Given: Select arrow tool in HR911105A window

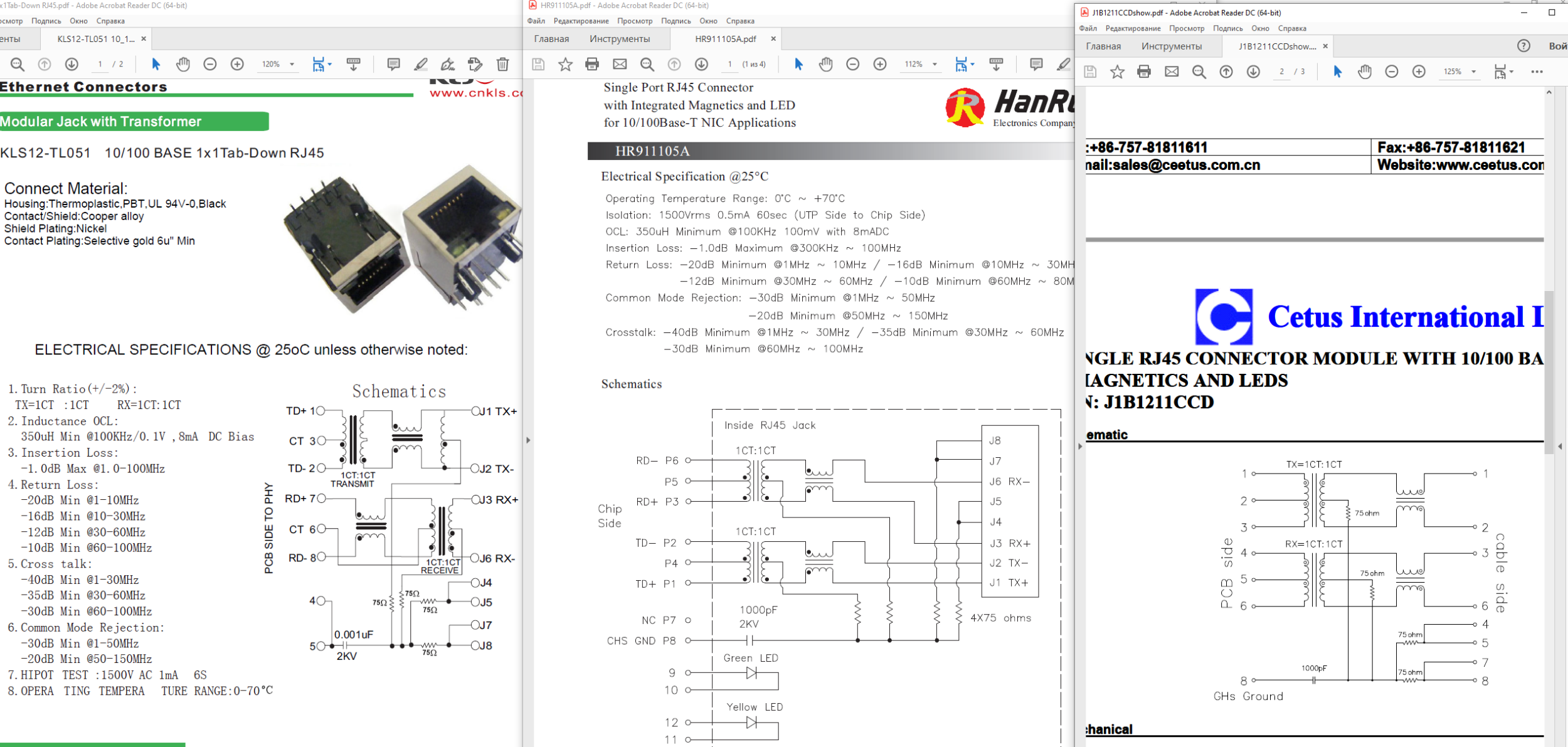Looking at the screenshot, I should 798,64.
